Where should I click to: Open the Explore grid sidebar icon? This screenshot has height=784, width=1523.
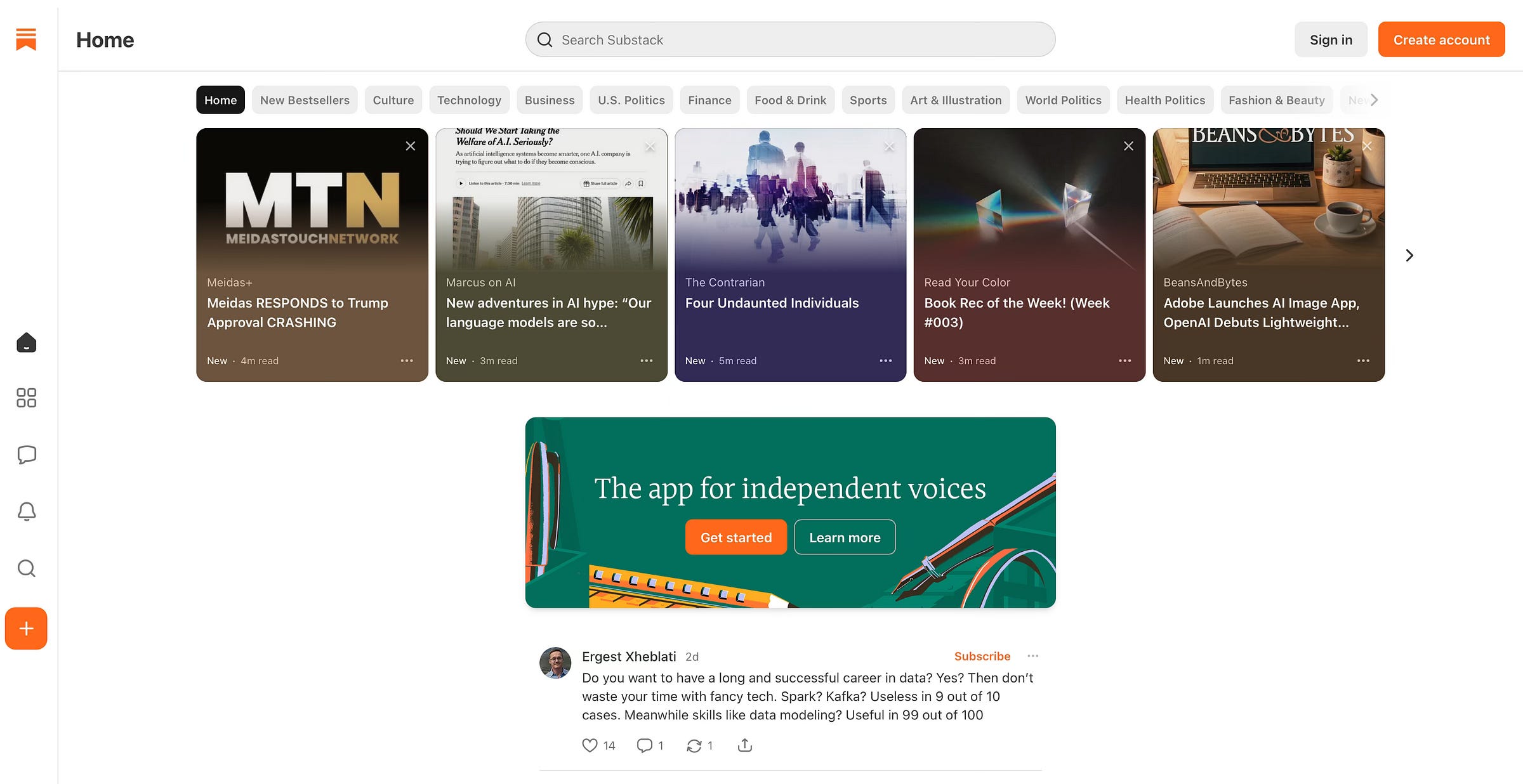[26, 398]
